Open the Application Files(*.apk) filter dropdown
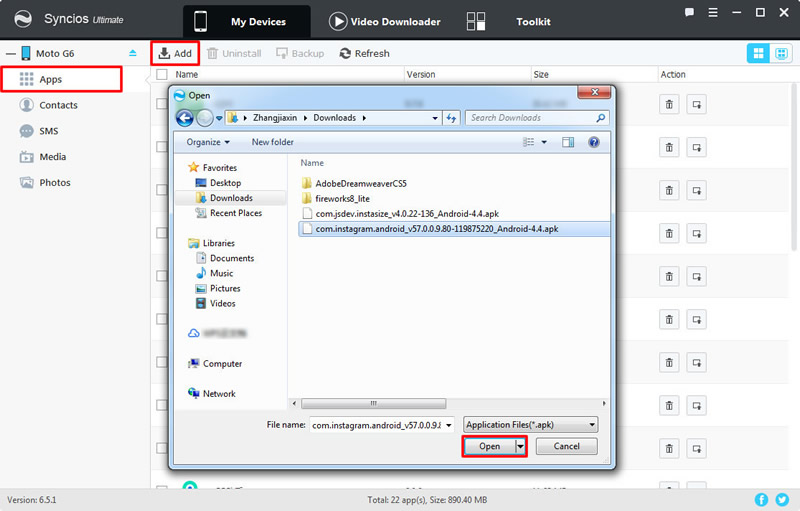Screen dimensions: 800x511 click(531, 425)
